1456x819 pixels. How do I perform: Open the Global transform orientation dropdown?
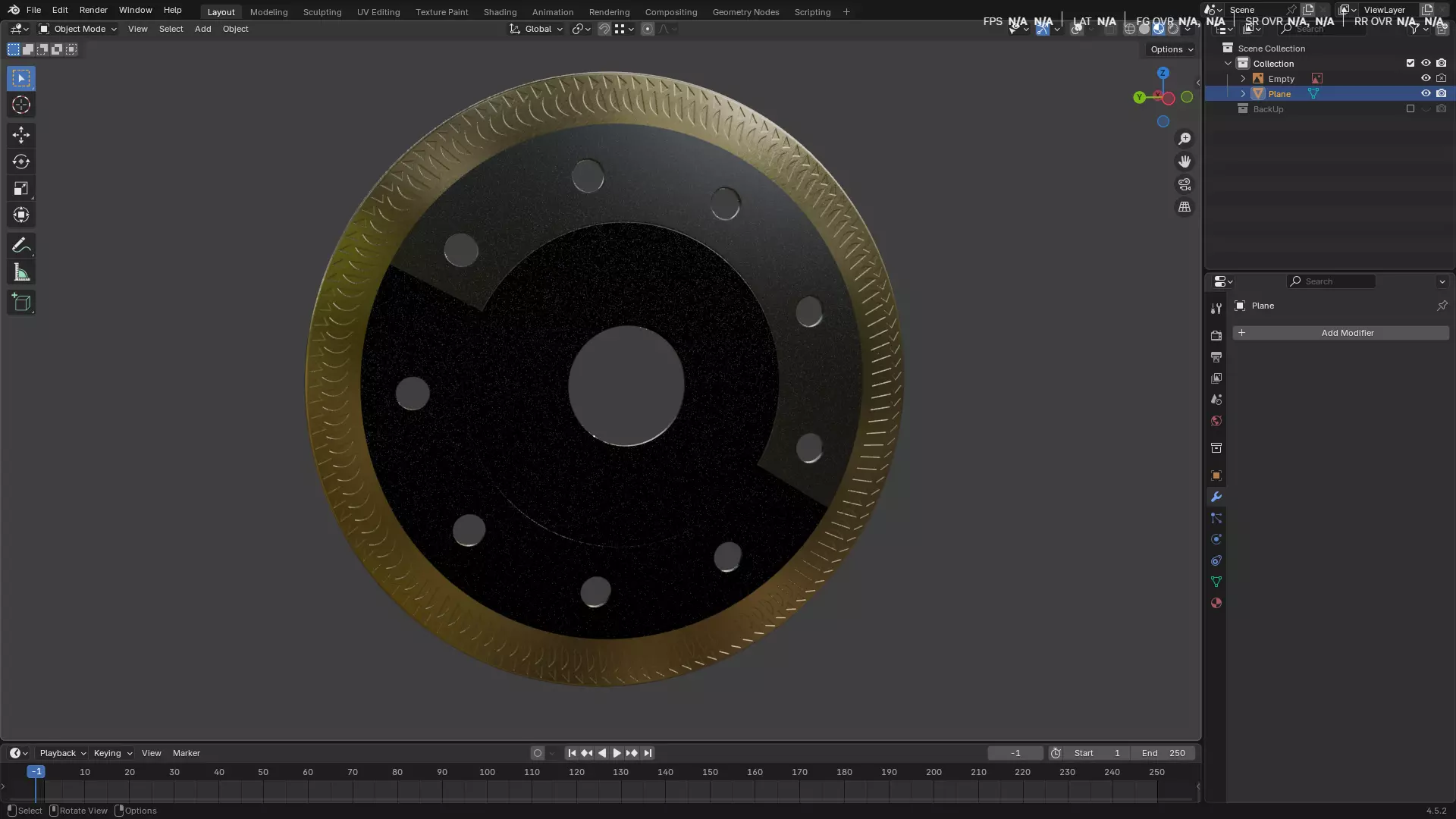(536, 29)
